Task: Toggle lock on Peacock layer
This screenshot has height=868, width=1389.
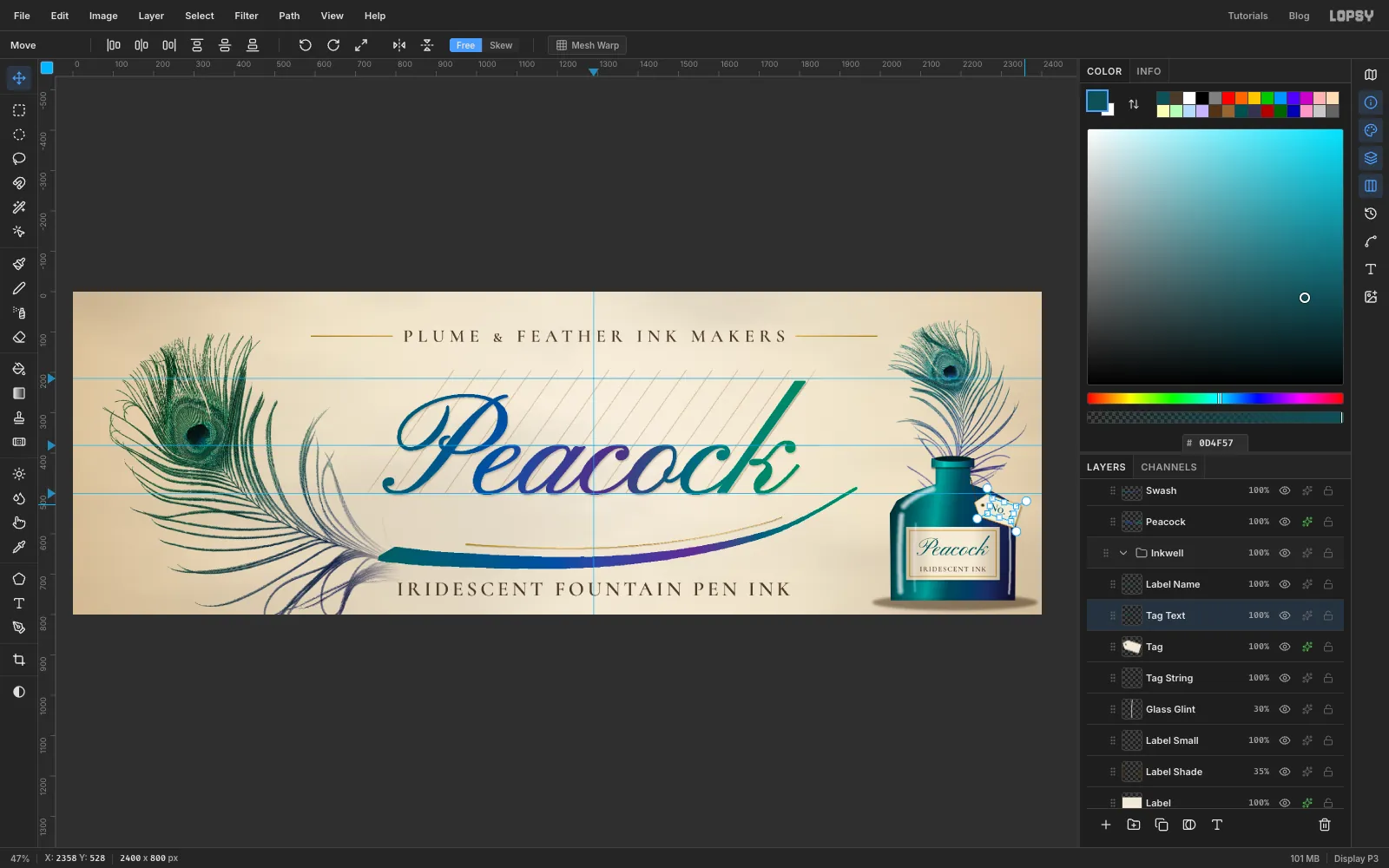Action: (1328, 522)
